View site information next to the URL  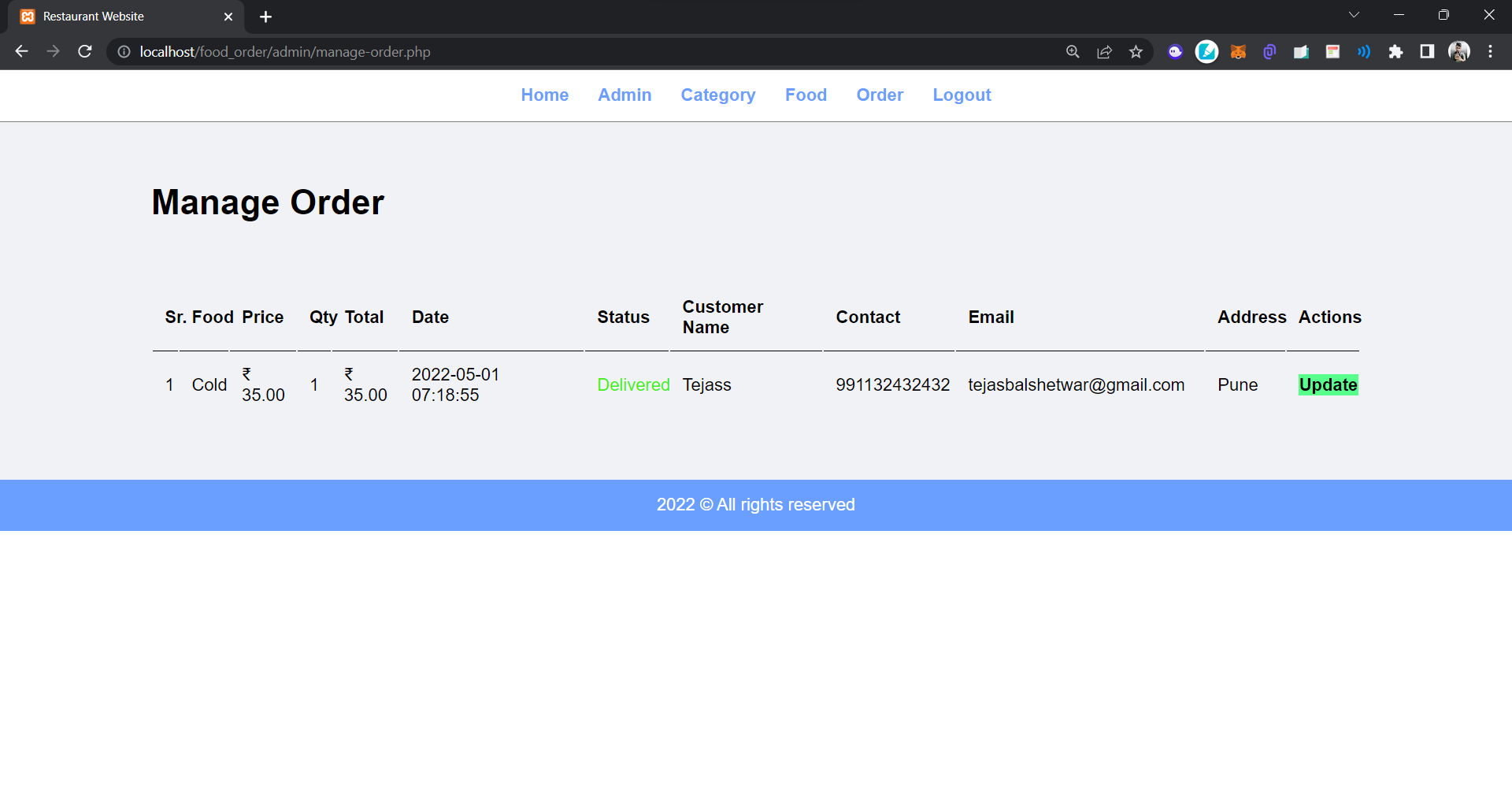[x=124, y=52]
